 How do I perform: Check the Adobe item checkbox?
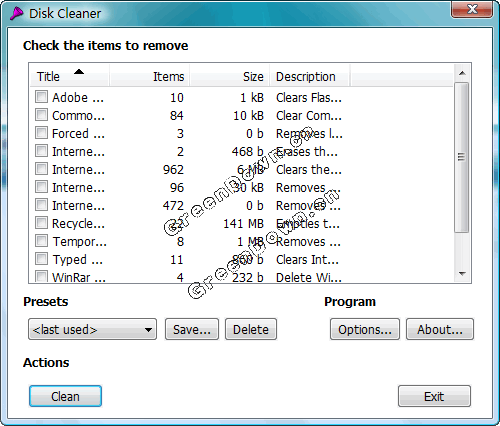[x=41, y=97]
